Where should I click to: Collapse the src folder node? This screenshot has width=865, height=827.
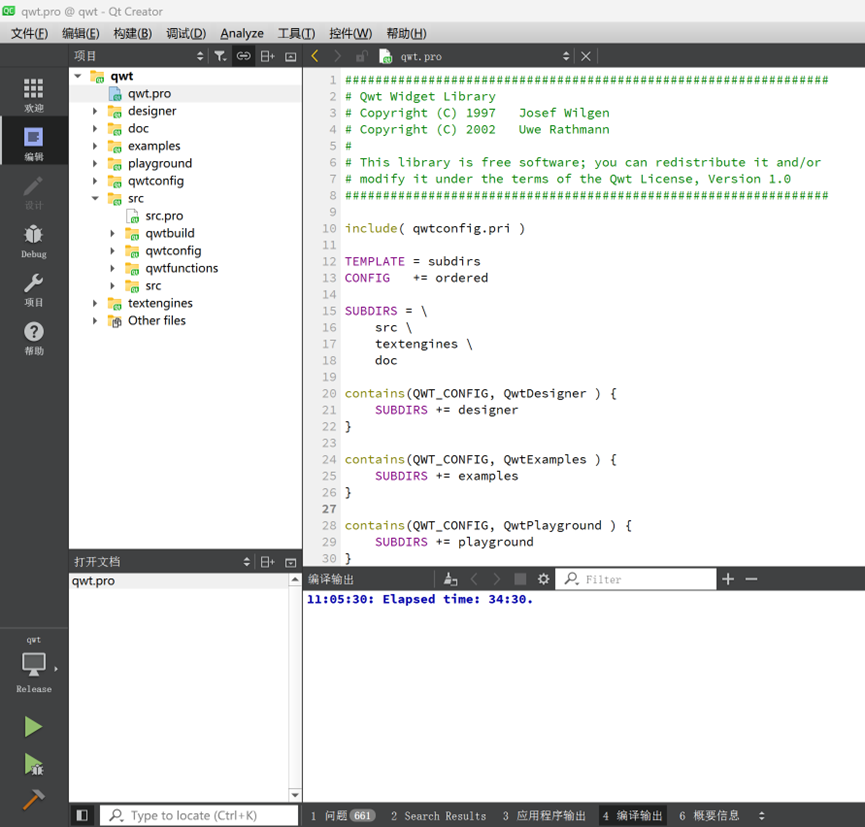[x=96, y=198]
